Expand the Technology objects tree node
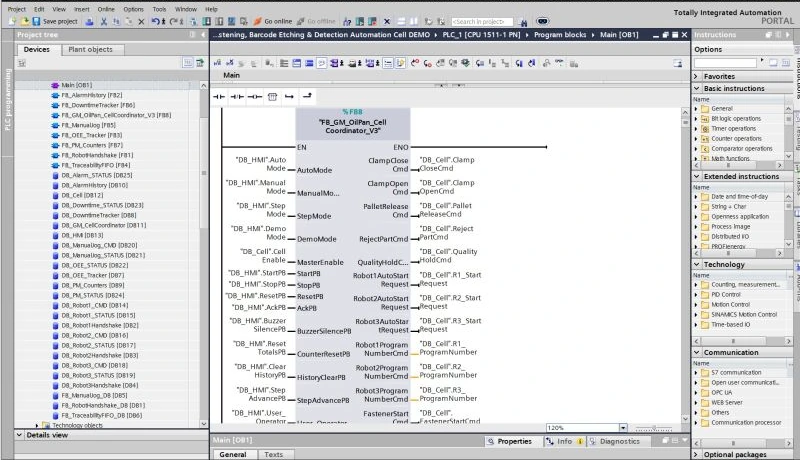 [37, 425]
